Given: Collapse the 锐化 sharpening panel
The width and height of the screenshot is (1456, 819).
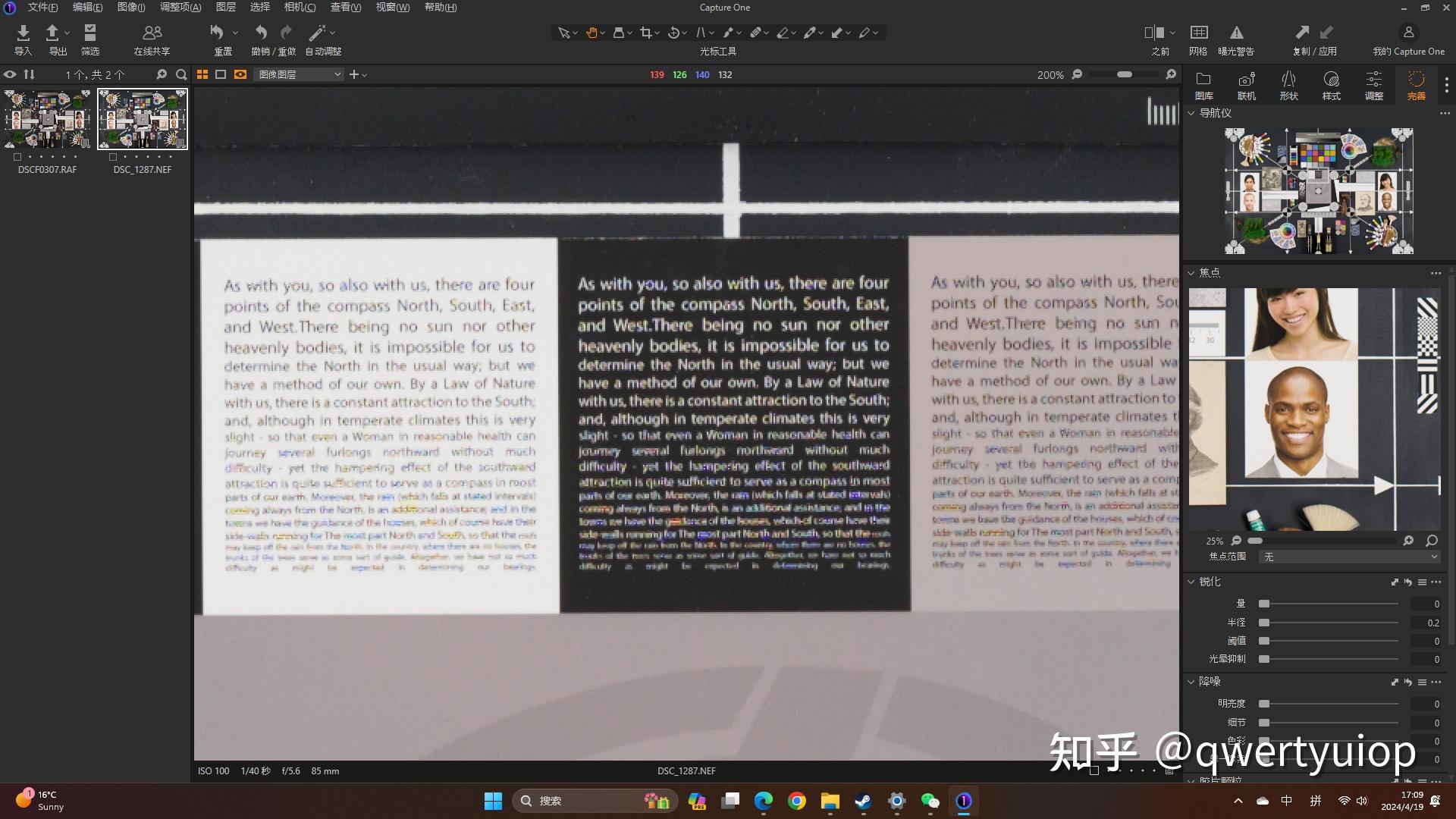Looking at the screenshot, I should [1190, 582].
